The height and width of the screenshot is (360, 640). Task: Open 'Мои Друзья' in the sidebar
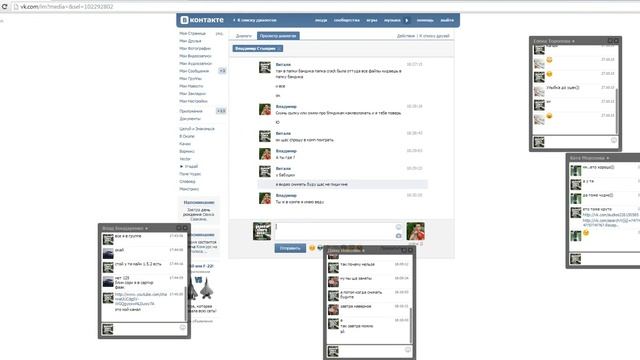click(190, 41)
